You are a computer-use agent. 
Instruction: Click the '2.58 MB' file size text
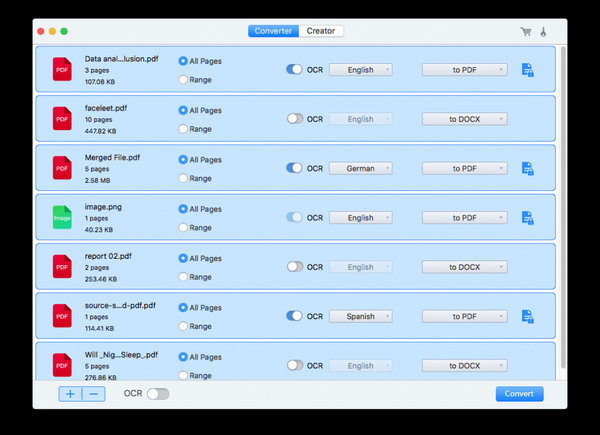97,181
